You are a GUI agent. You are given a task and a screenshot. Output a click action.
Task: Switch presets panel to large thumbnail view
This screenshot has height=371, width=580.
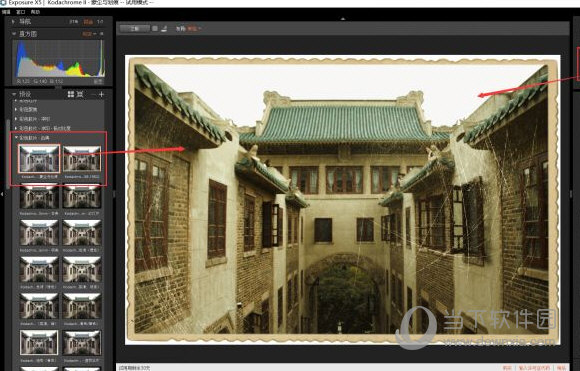80,95
